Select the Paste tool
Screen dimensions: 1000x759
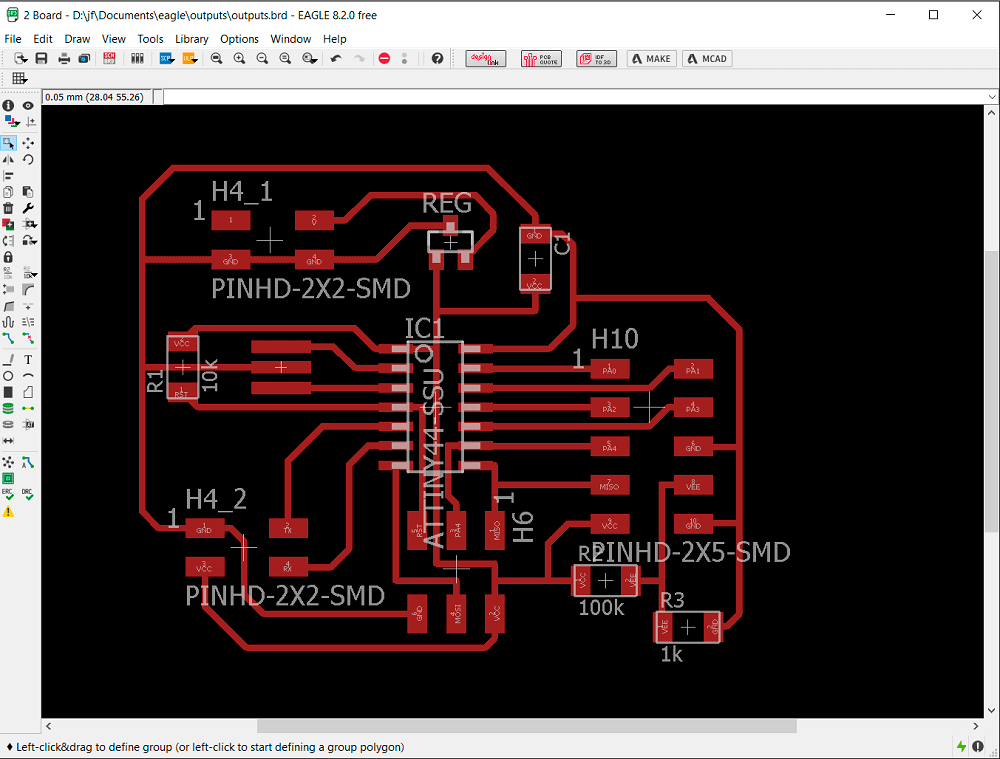click(28, 192)
